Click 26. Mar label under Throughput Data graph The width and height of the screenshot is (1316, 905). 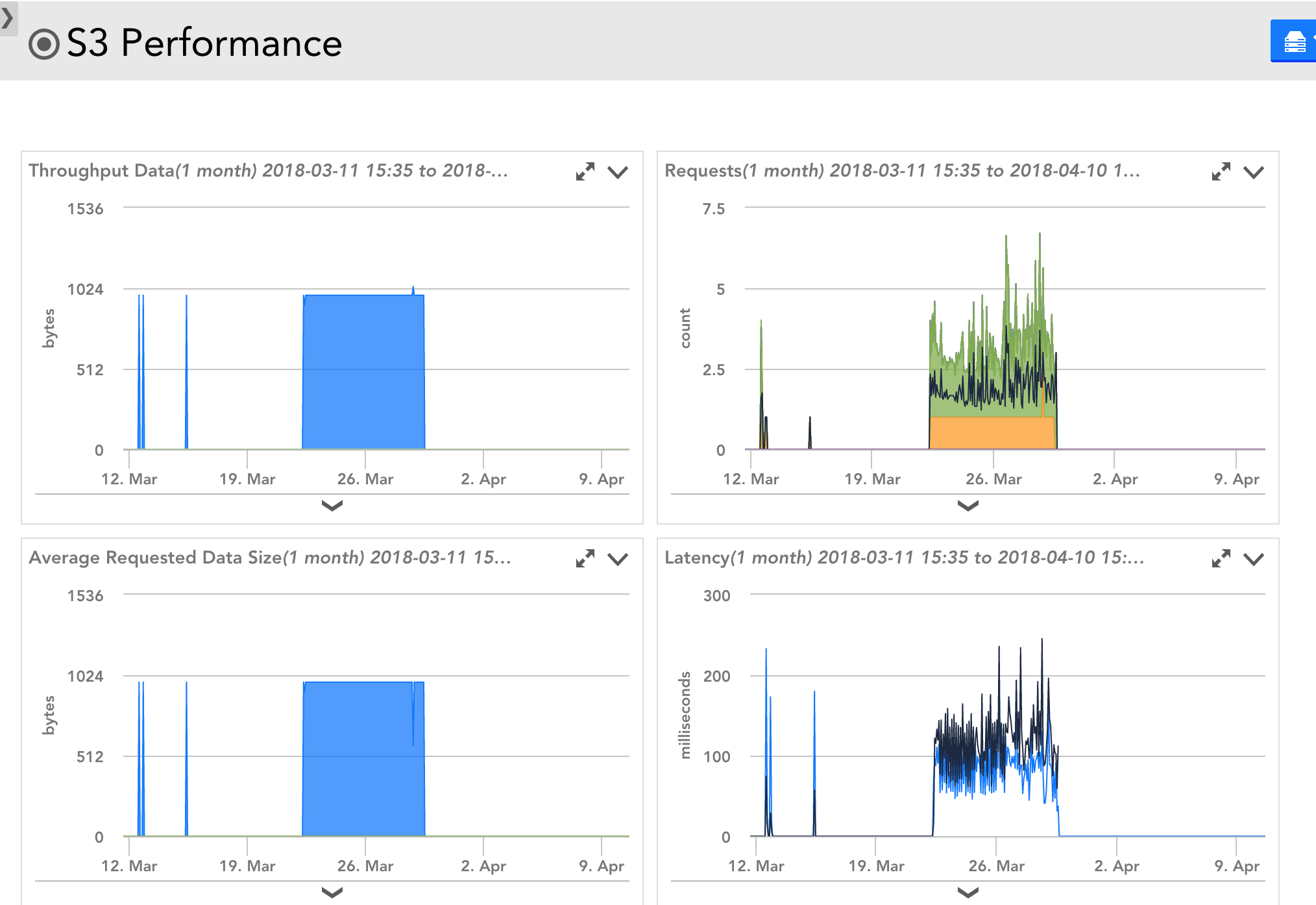[365, 479]
